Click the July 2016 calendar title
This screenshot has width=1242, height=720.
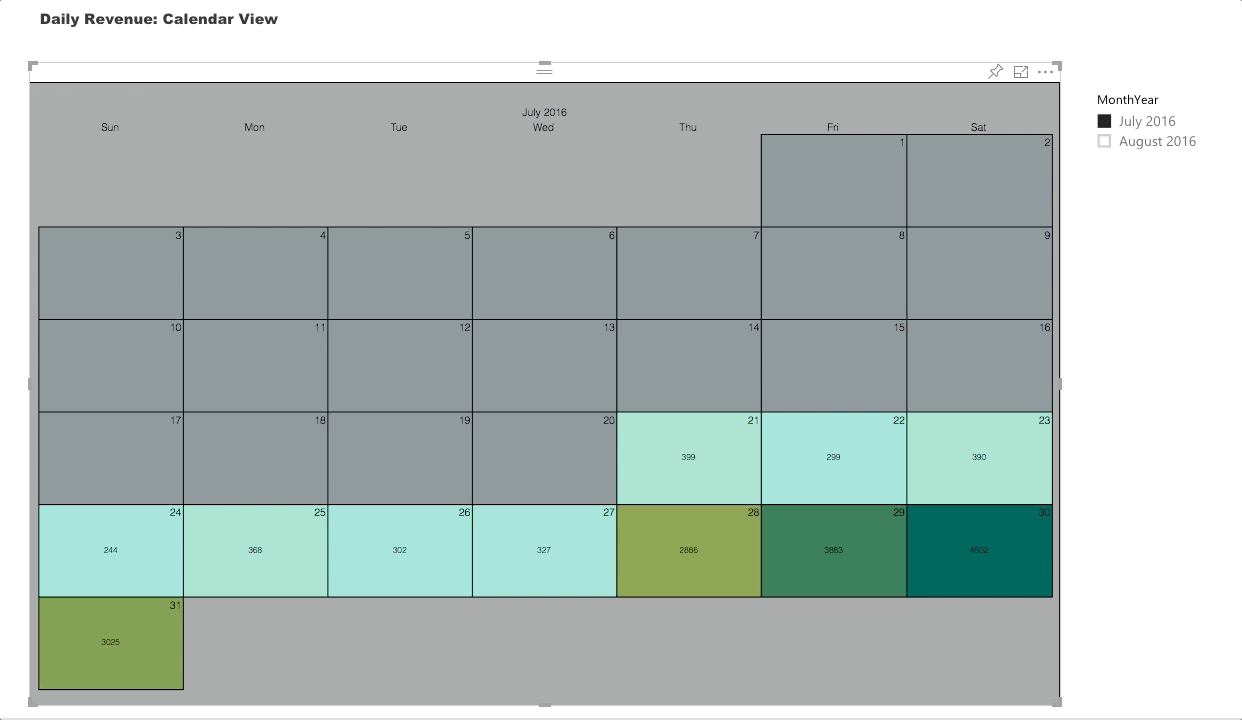[x=544, y=112]
